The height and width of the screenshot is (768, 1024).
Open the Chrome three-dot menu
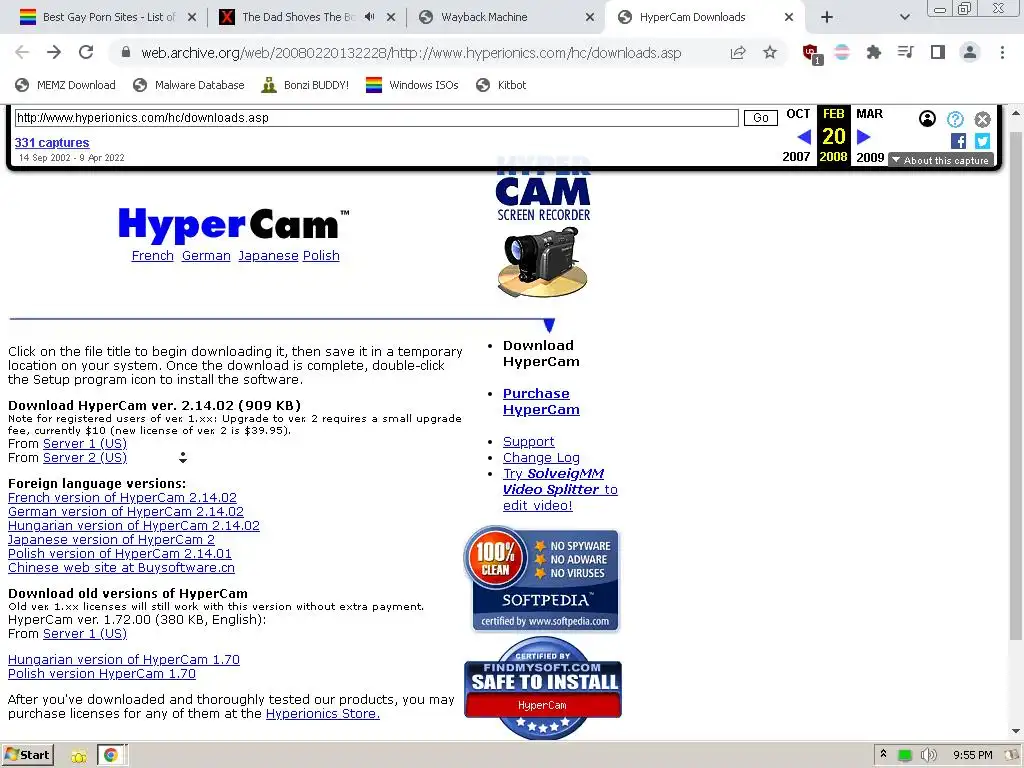[x=1002, y=52]
